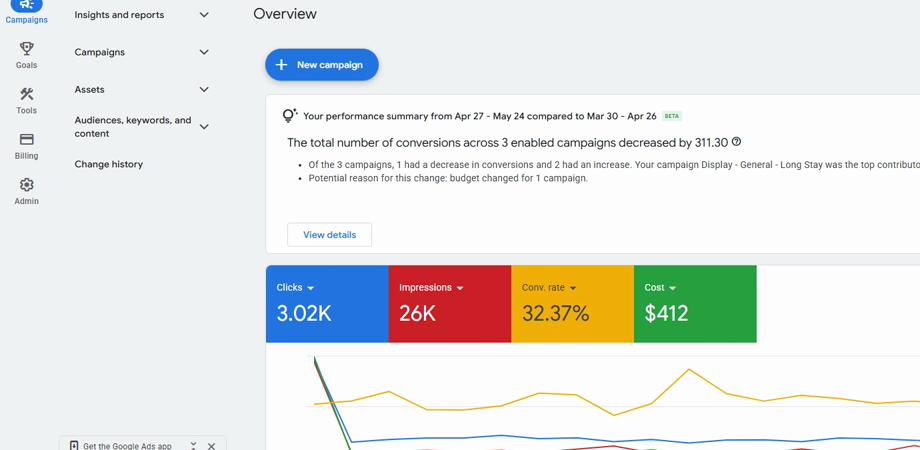
Task: Open the Admin gear icon
Action: tap(26, 185)
